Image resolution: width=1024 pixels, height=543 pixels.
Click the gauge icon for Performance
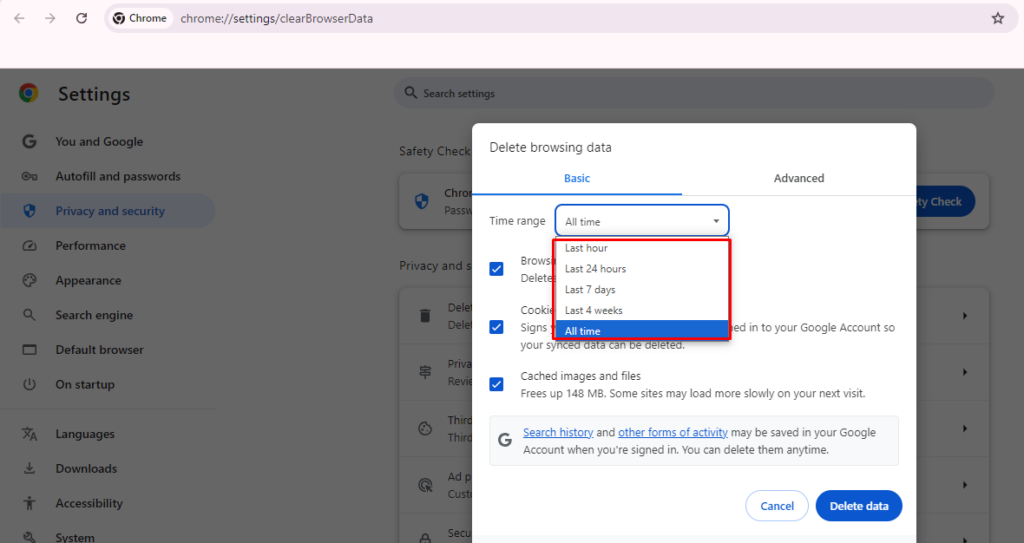[x=29, y=246]
